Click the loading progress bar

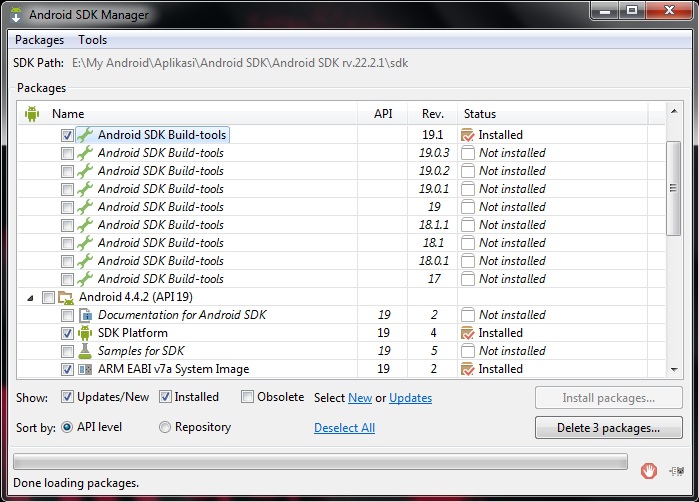[321, 462]
